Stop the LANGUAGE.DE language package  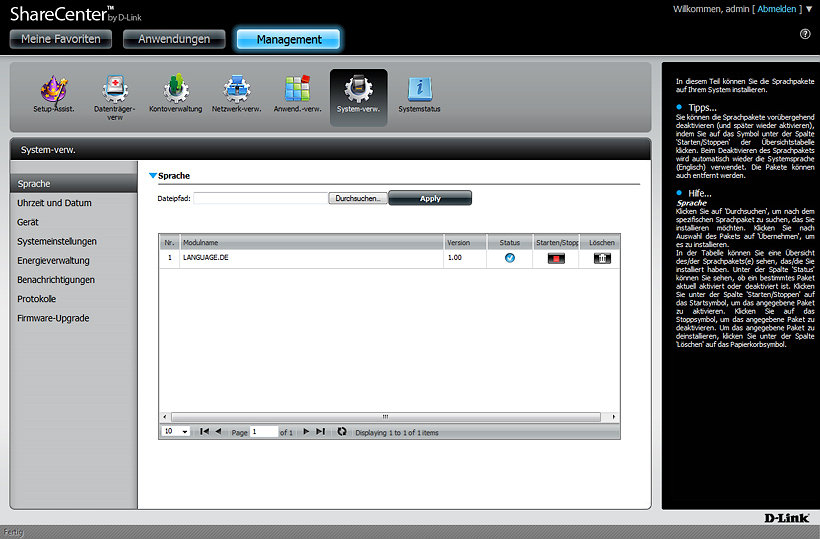click(x=556, y=258)
